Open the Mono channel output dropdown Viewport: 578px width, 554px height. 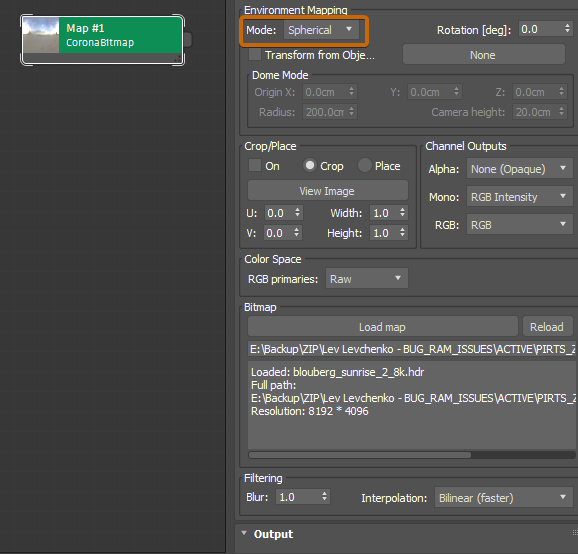[x=519, y=197]
